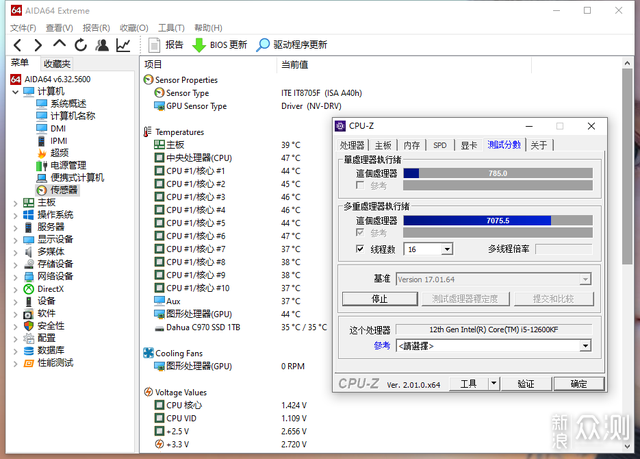Click the 验证 button in CPU-Z

pyautogui.click(x=526, y=384)
